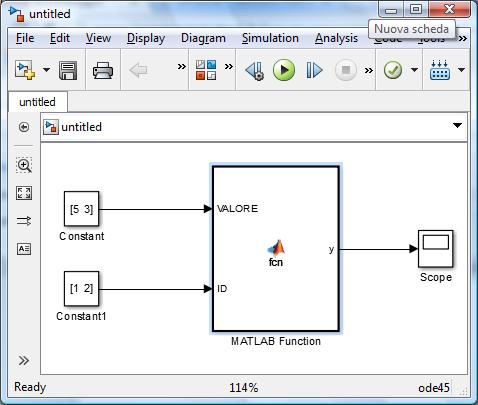Click the New Model toolbar icon
Viewport: 478px width, 405px height.
click(x=25, y=70)
